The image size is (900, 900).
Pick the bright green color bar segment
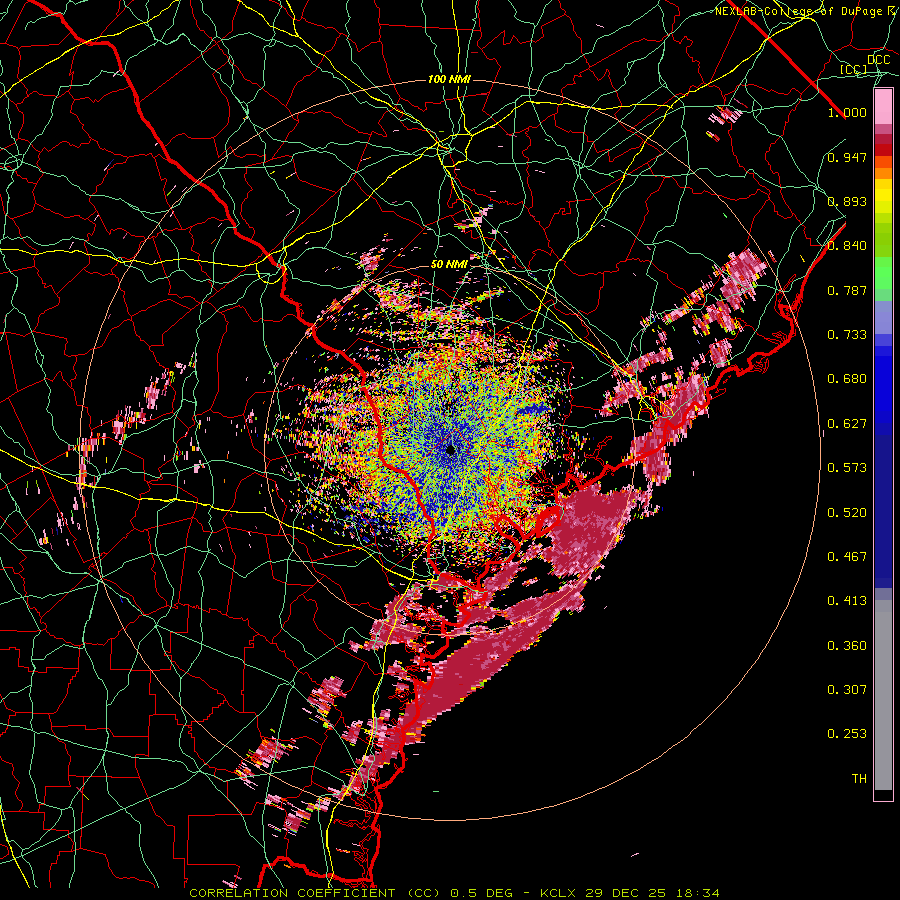[x=883, y=273]
